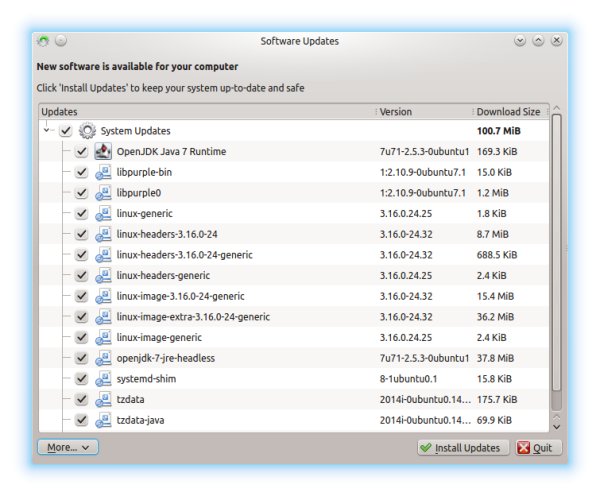Click the window menu icon in title bar
Image resolution: width=600 pixels, height=496 pixels.
tap(43, 41)
